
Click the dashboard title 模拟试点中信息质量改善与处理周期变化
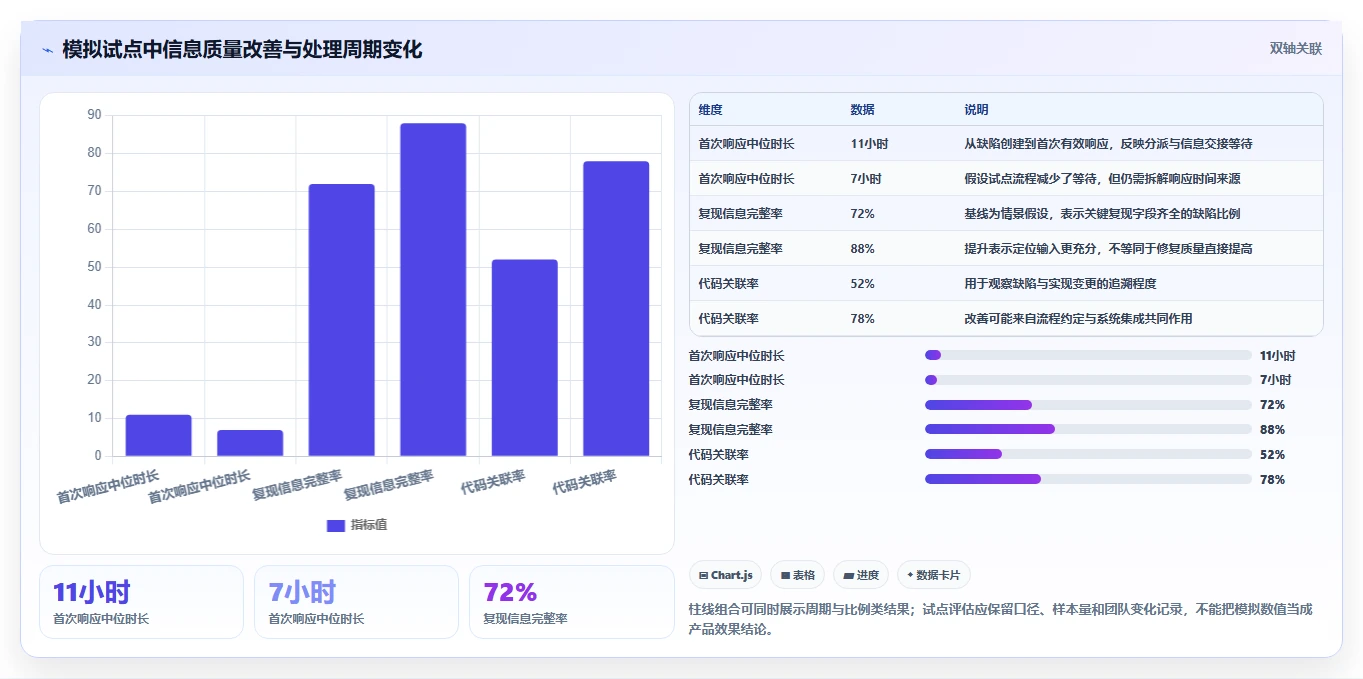[x=242, y=50]
